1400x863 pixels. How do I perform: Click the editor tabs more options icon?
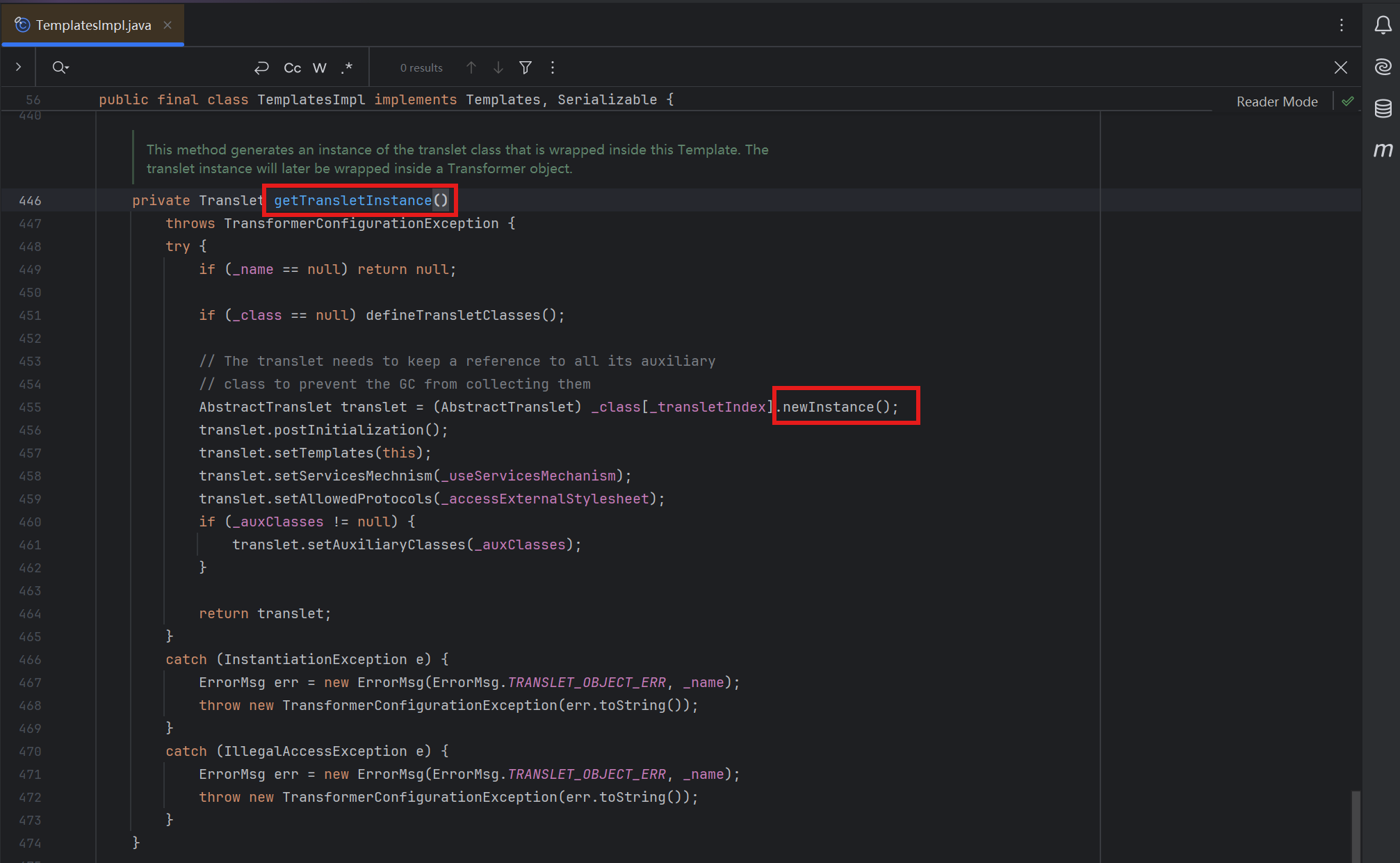pyautogui.click(x=1342, y=25)
